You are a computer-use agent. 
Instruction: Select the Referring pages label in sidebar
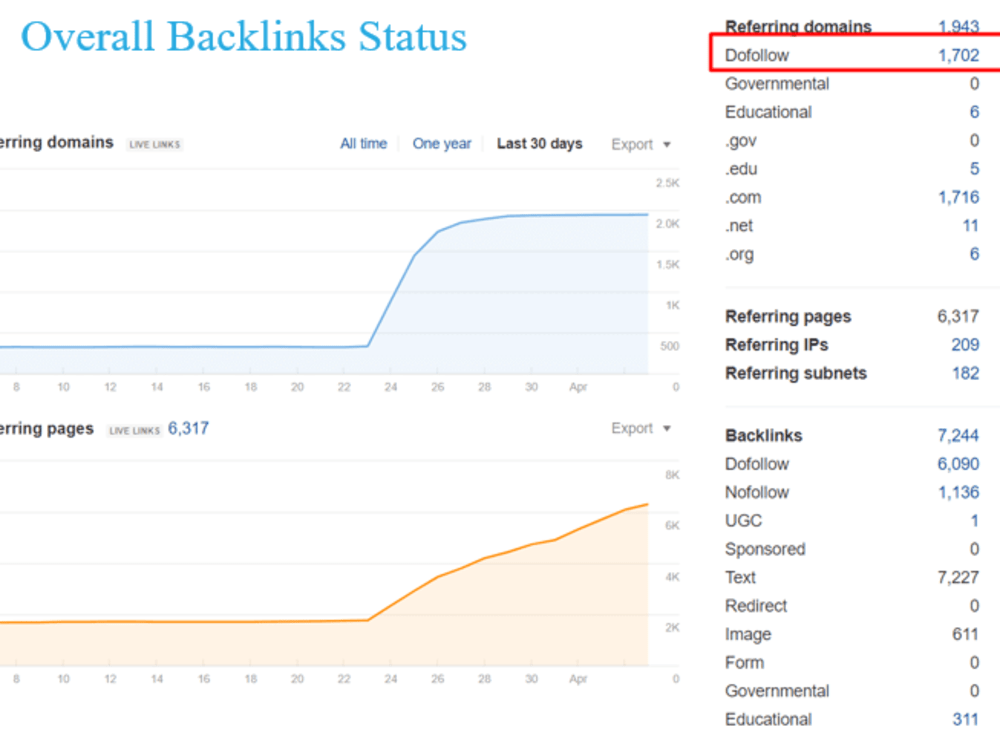pyautogui.click(x=788, y=316)
